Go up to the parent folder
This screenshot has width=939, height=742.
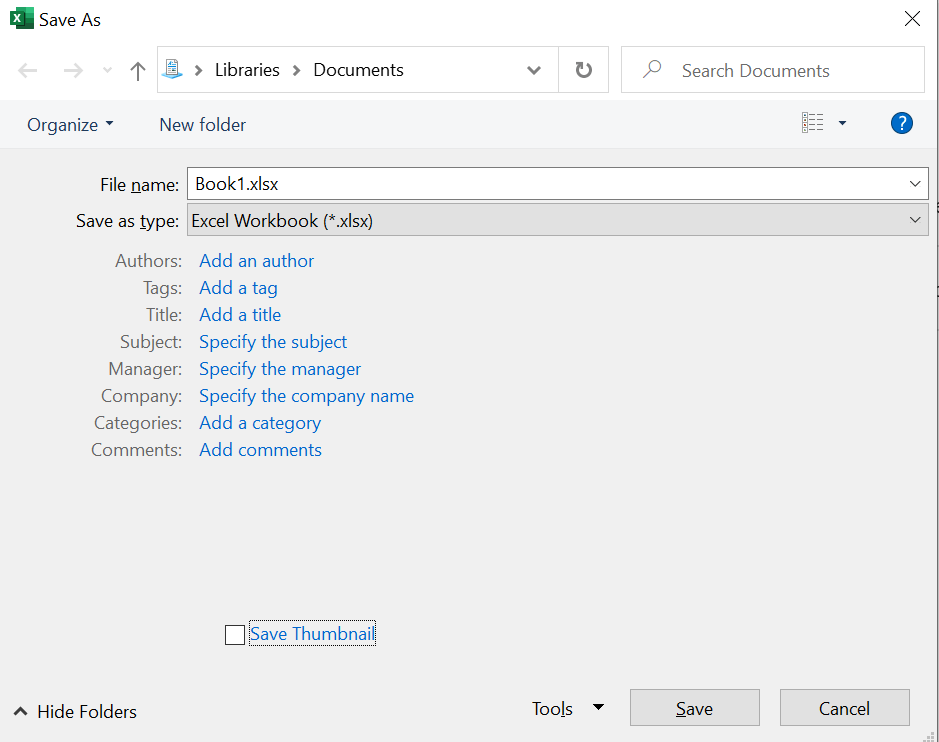pyautogui.click(x=137, y=69)
